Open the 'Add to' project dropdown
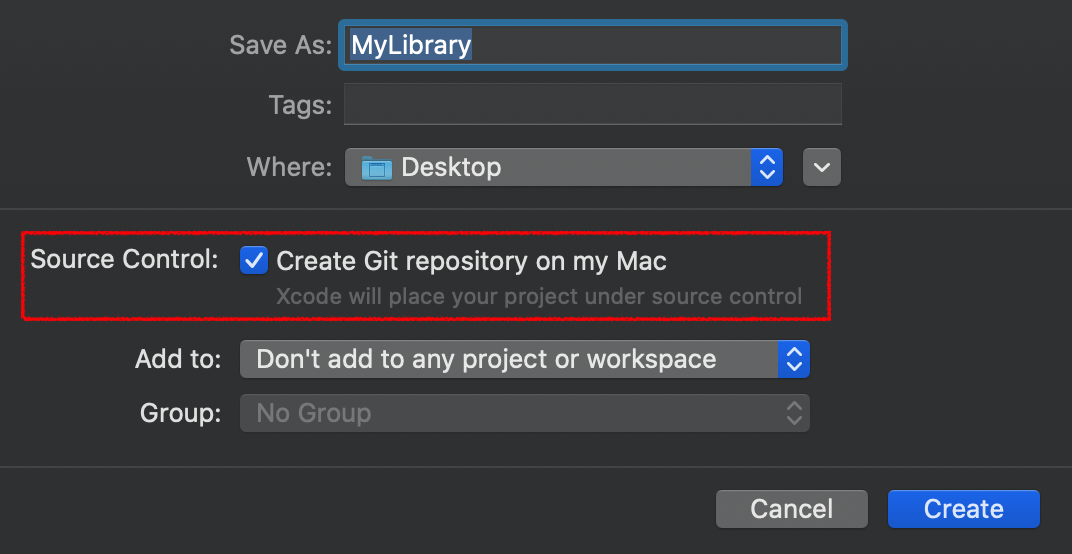This screenshot has width=1072, height=554. click(x=524, y=359)
